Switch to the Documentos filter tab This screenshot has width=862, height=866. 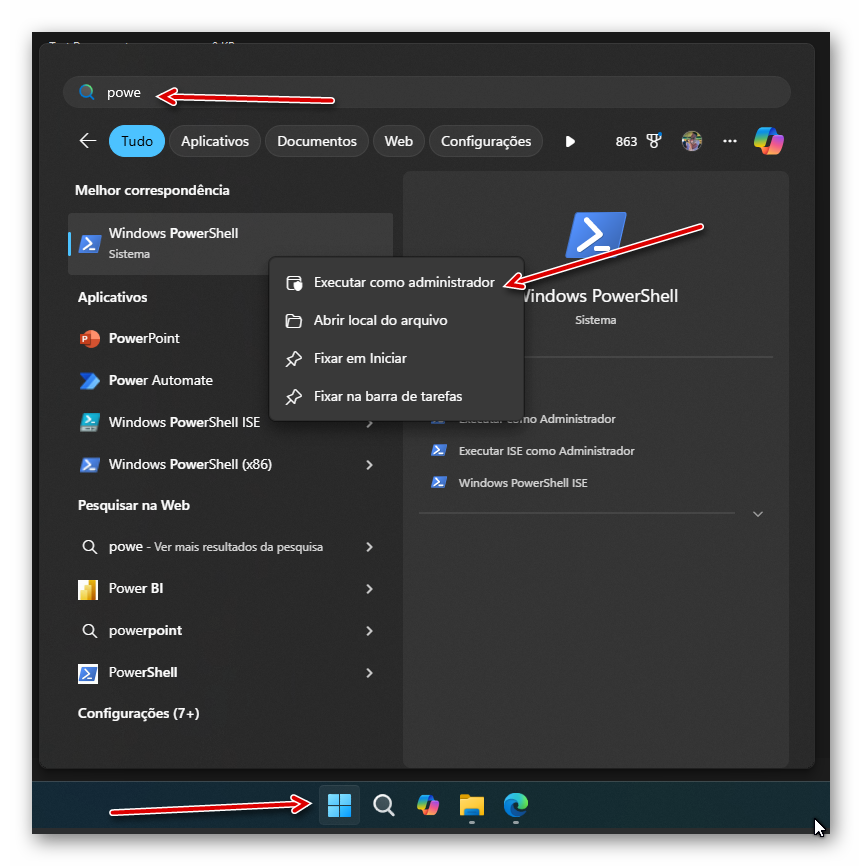pyautogui.click(x=317, y=141)
